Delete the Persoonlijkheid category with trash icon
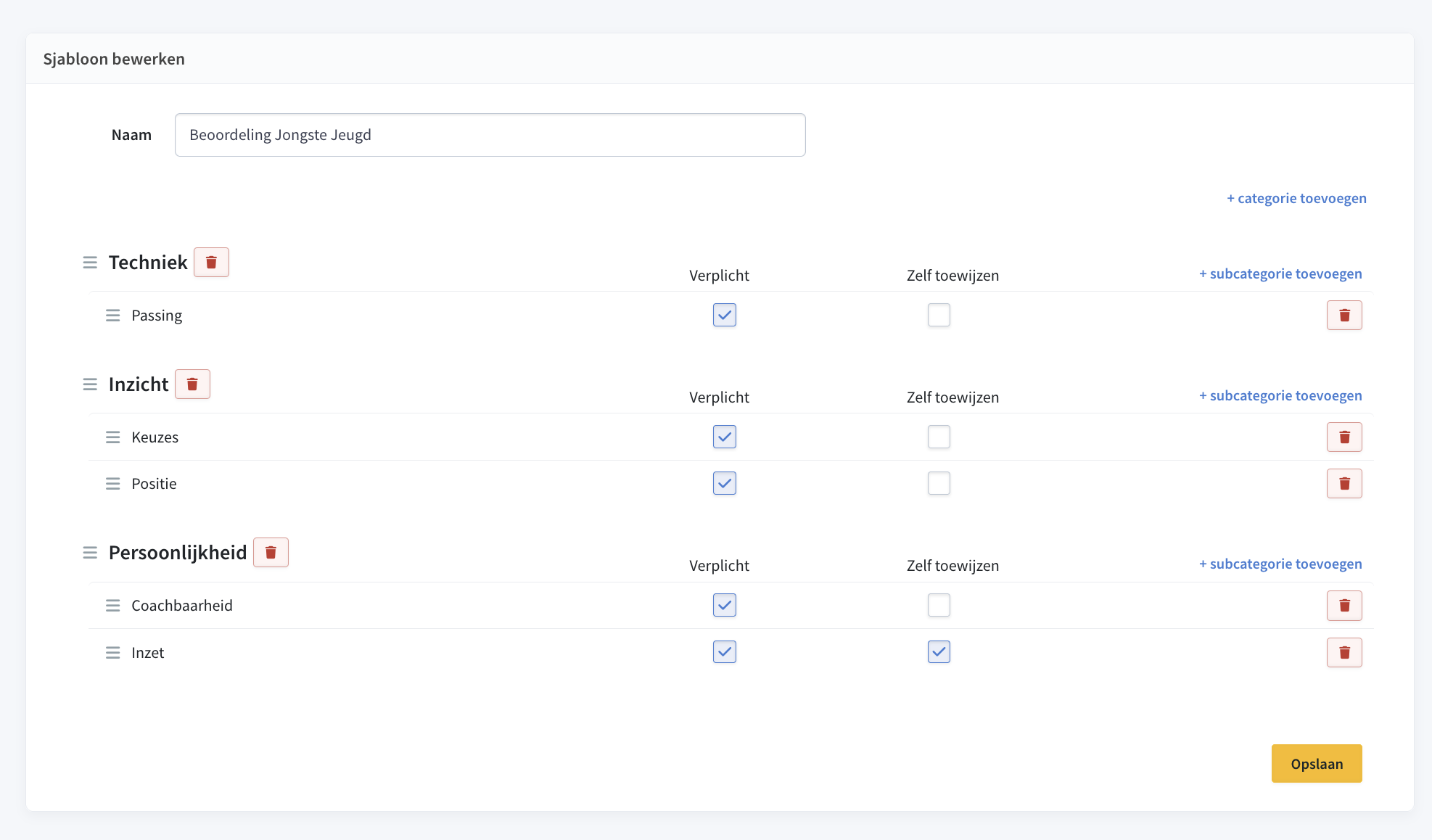The height and width of the screenshot is (840, 1432). (x=271, y=552)
